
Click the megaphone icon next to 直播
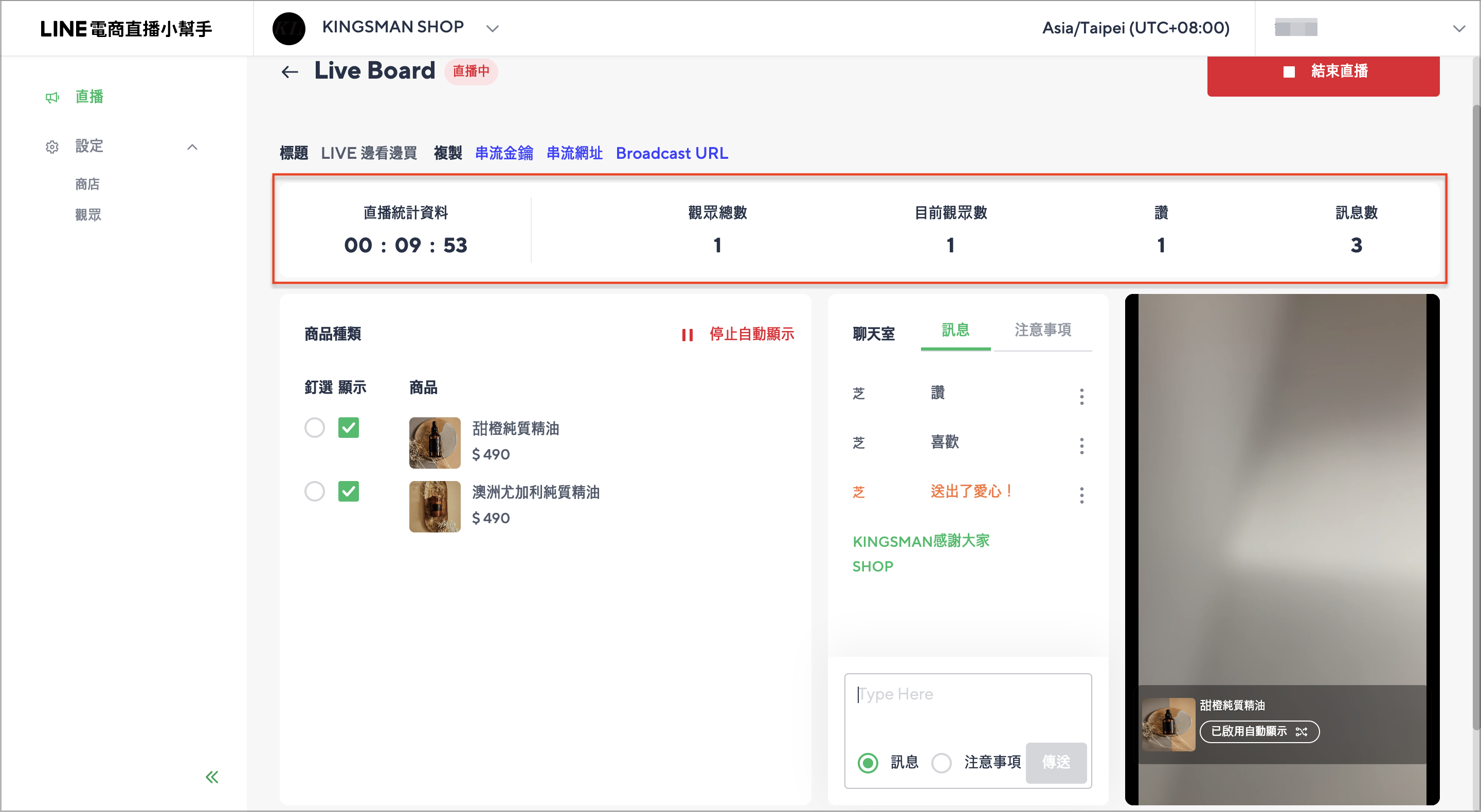(52, 98)
